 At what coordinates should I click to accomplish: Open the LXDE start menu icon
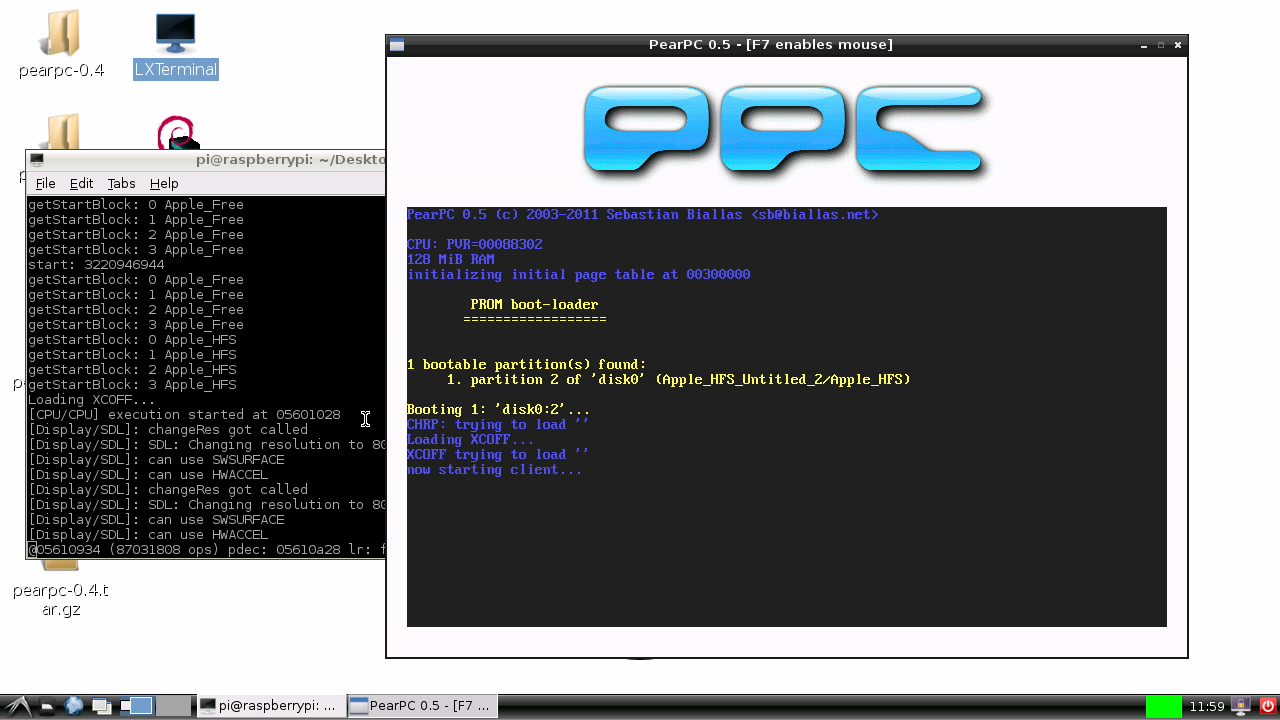point(17,706)
